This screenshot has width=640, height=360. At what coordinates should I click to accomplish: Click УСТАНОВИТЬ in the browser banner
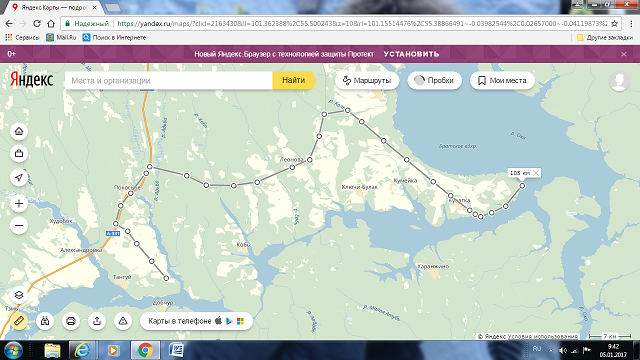coord(411,54)
